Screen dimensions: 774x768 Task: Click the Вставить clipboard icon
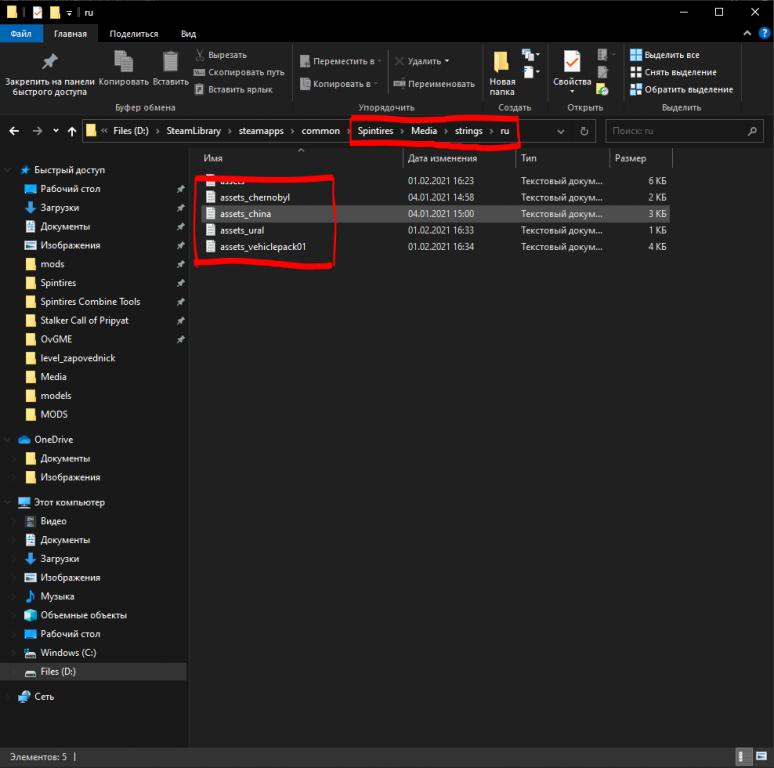(x=171, y=68)
